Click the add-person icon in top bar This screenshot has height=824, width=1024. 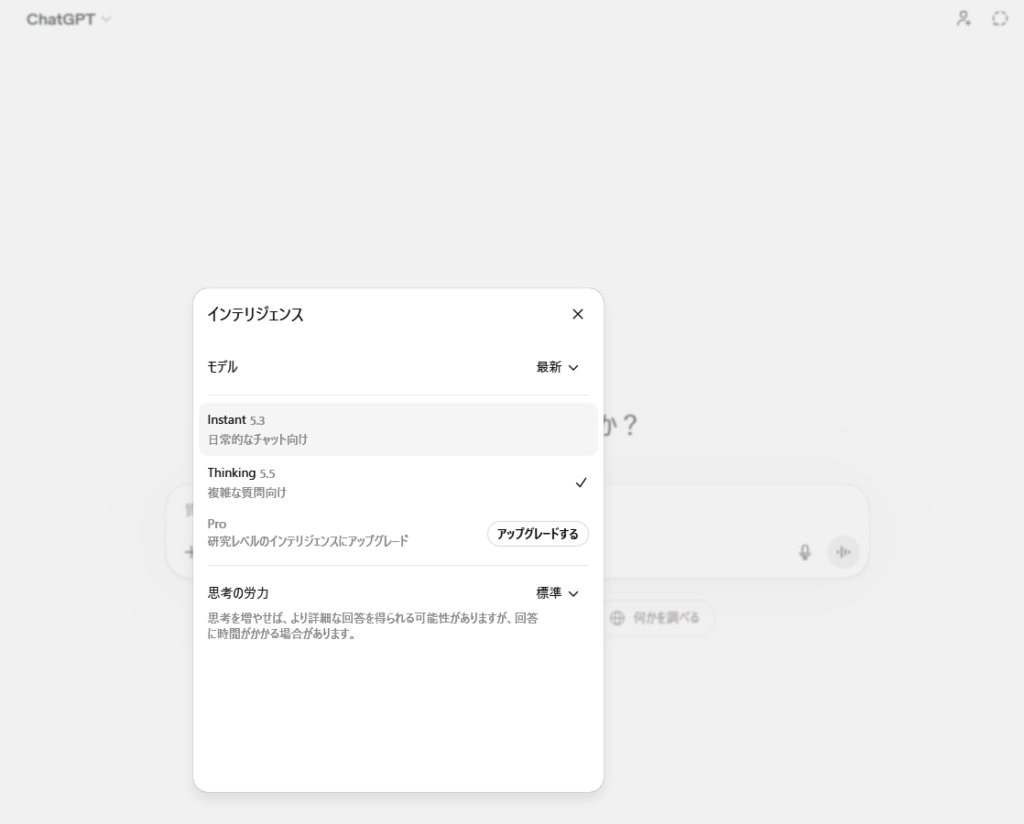(963, 18)
